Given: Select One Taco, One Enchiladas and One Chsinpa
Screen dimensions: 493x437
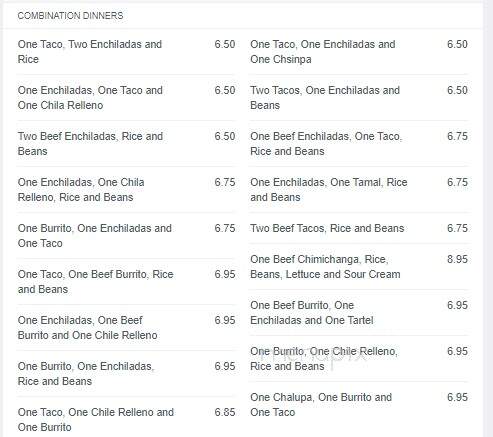Looking at the screenshot, I should click(359, 52).
